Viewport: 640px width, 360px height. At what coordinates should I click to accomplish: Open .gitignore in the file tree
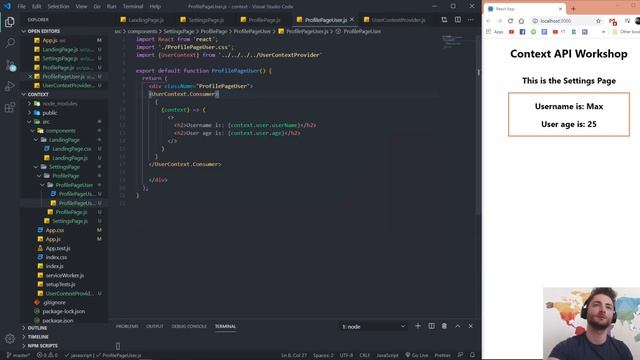(x=54, y=302)
